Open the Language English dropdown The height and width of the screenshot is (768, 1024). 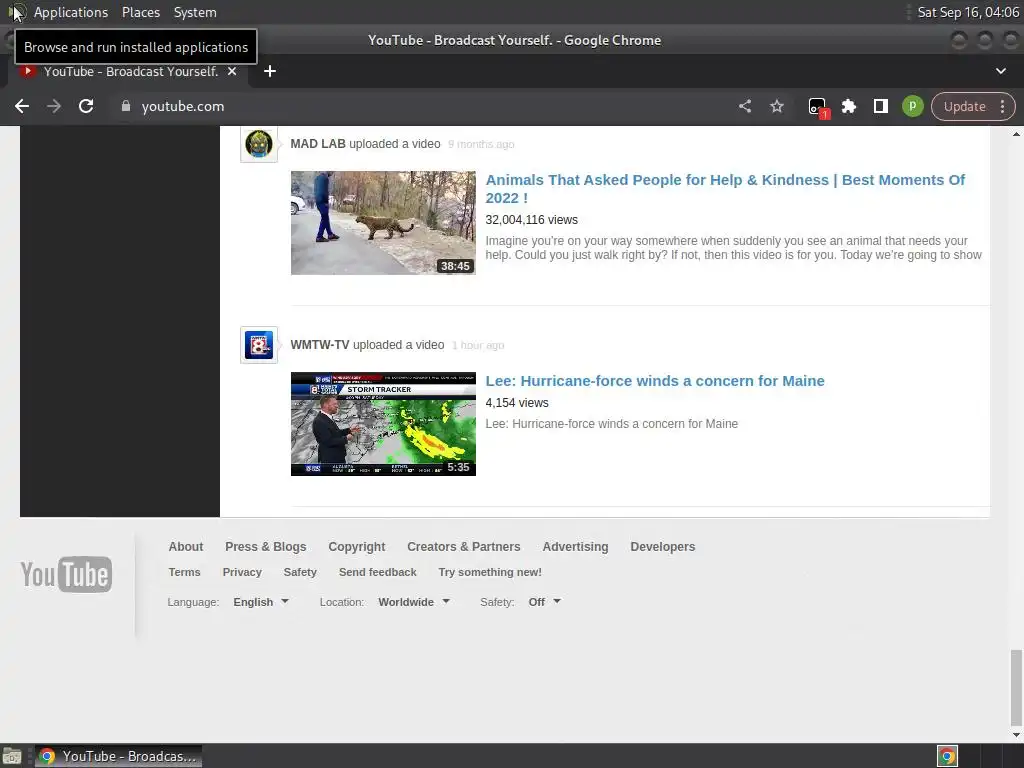point(261,602)
